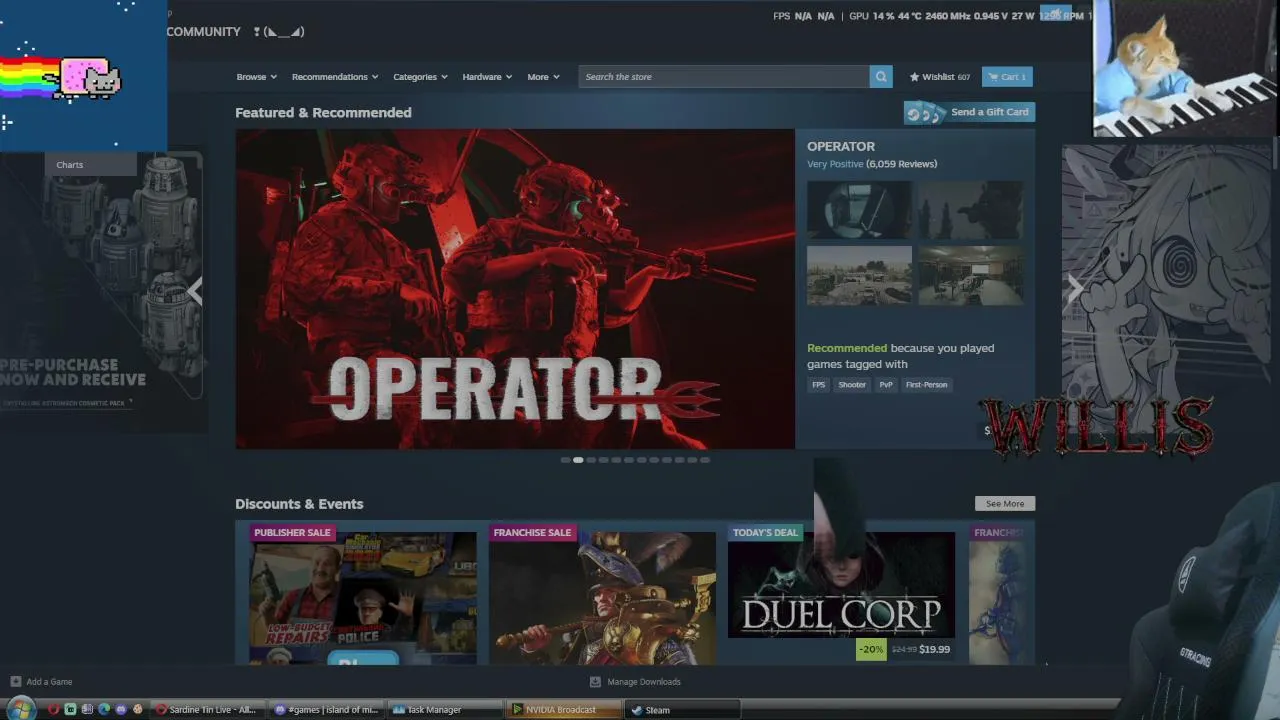This screenshot has height=720, width=1280.
Task: View the top-left OPERATOR screenshot thumbnail
Action: (x=859, y=210)
